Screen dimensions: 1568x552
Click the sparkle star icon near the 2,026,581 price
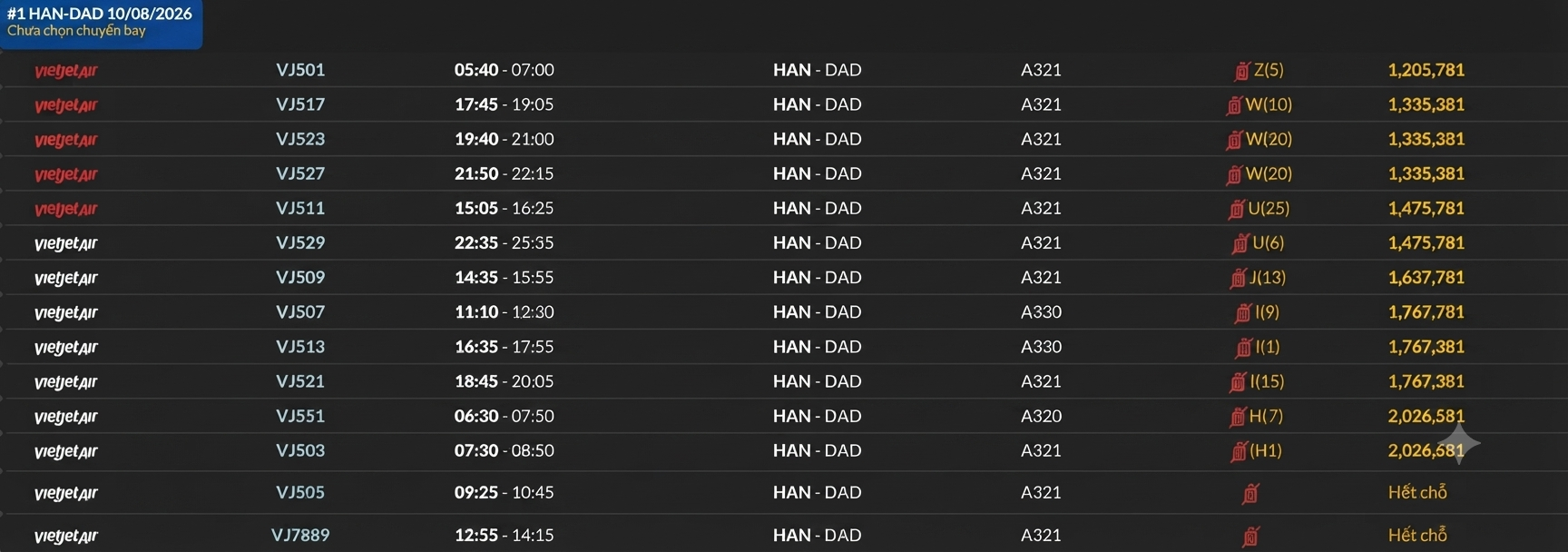point(1458,443)
